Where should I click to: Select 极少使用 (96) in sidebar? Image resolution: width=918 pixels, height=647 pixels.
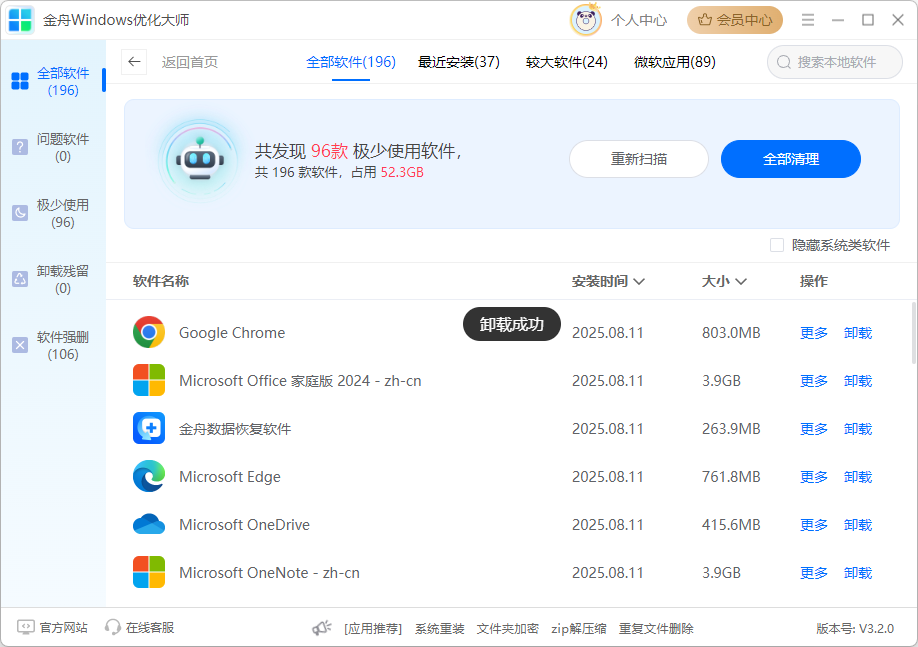[x=53, y=213]
